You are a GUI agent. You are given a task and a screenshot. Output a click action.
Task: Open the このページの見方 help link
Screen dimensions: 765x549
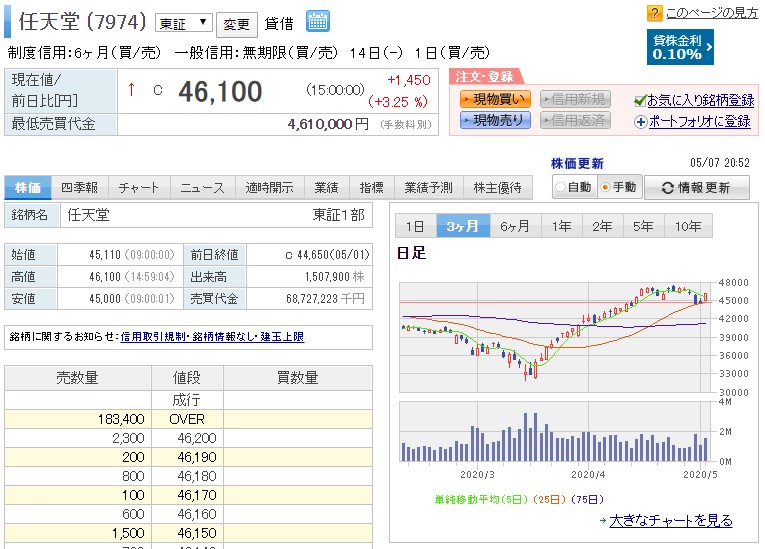tap(712, 13)
